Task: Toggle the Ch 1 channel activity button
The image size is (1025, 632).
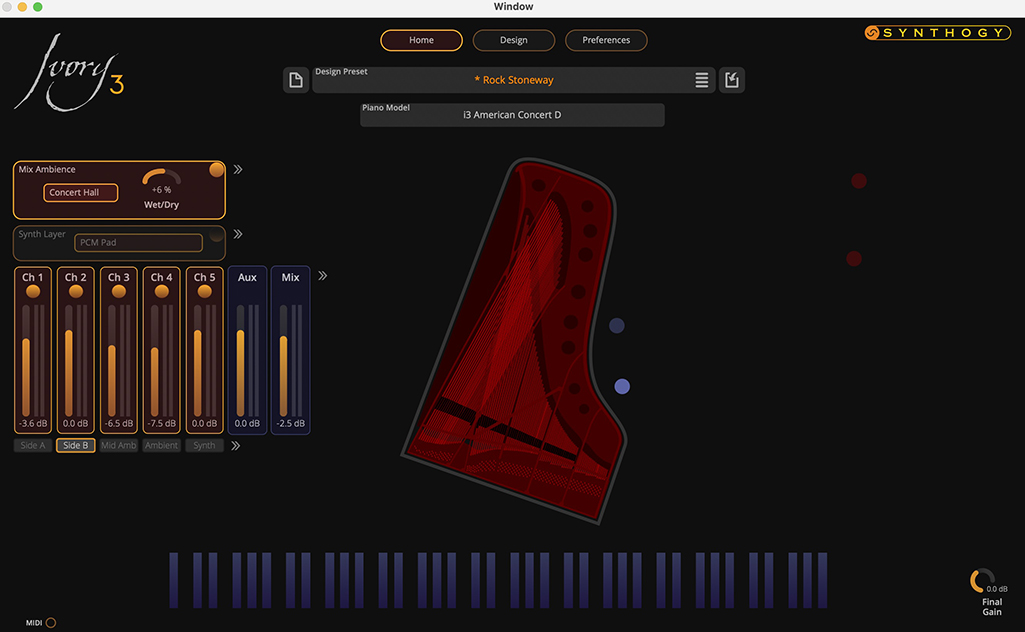Action: point(33,290)
